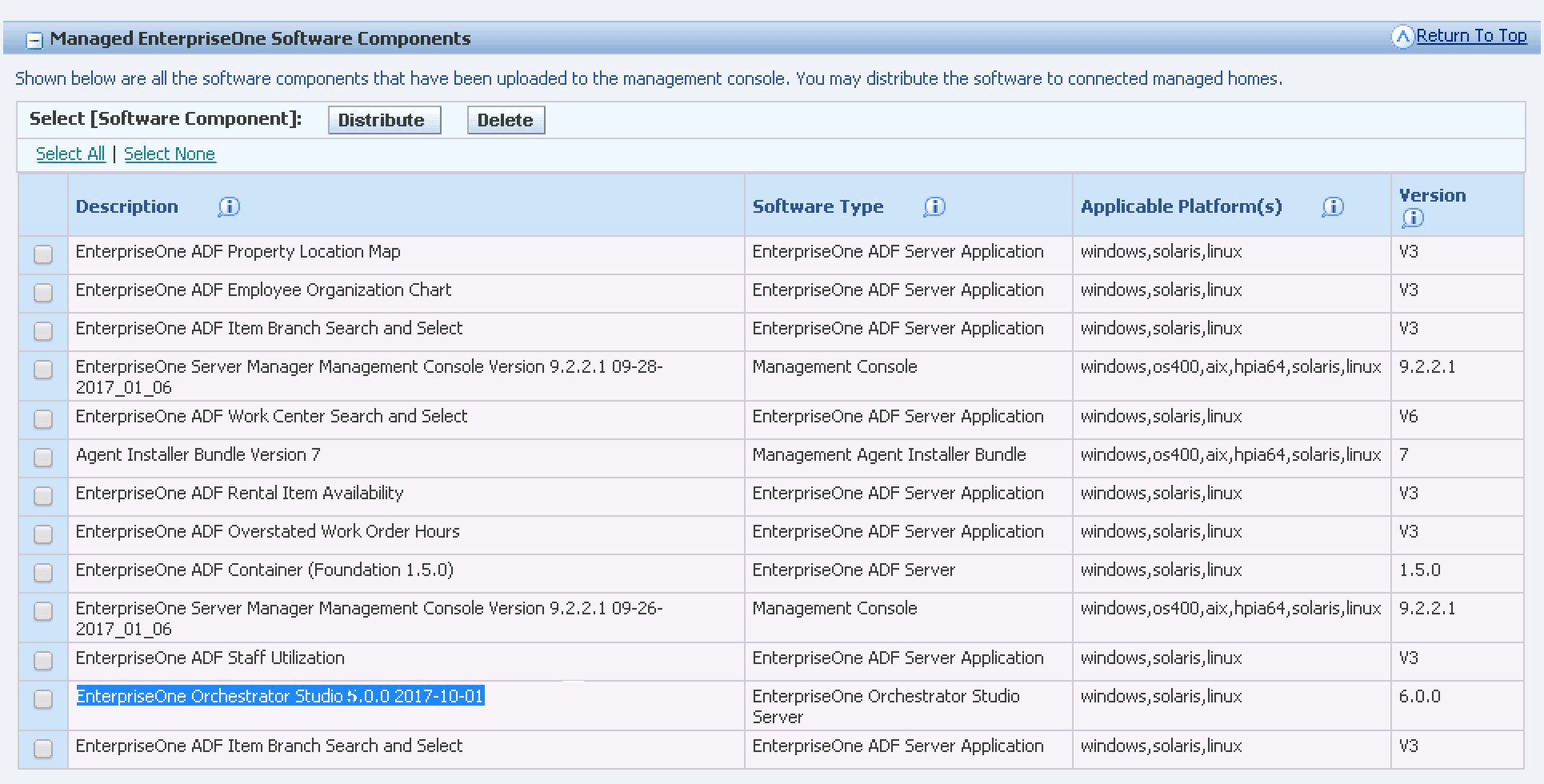Click the Version column info icon
This screenshot has height=784, width=1544.
coord(1413,218)
